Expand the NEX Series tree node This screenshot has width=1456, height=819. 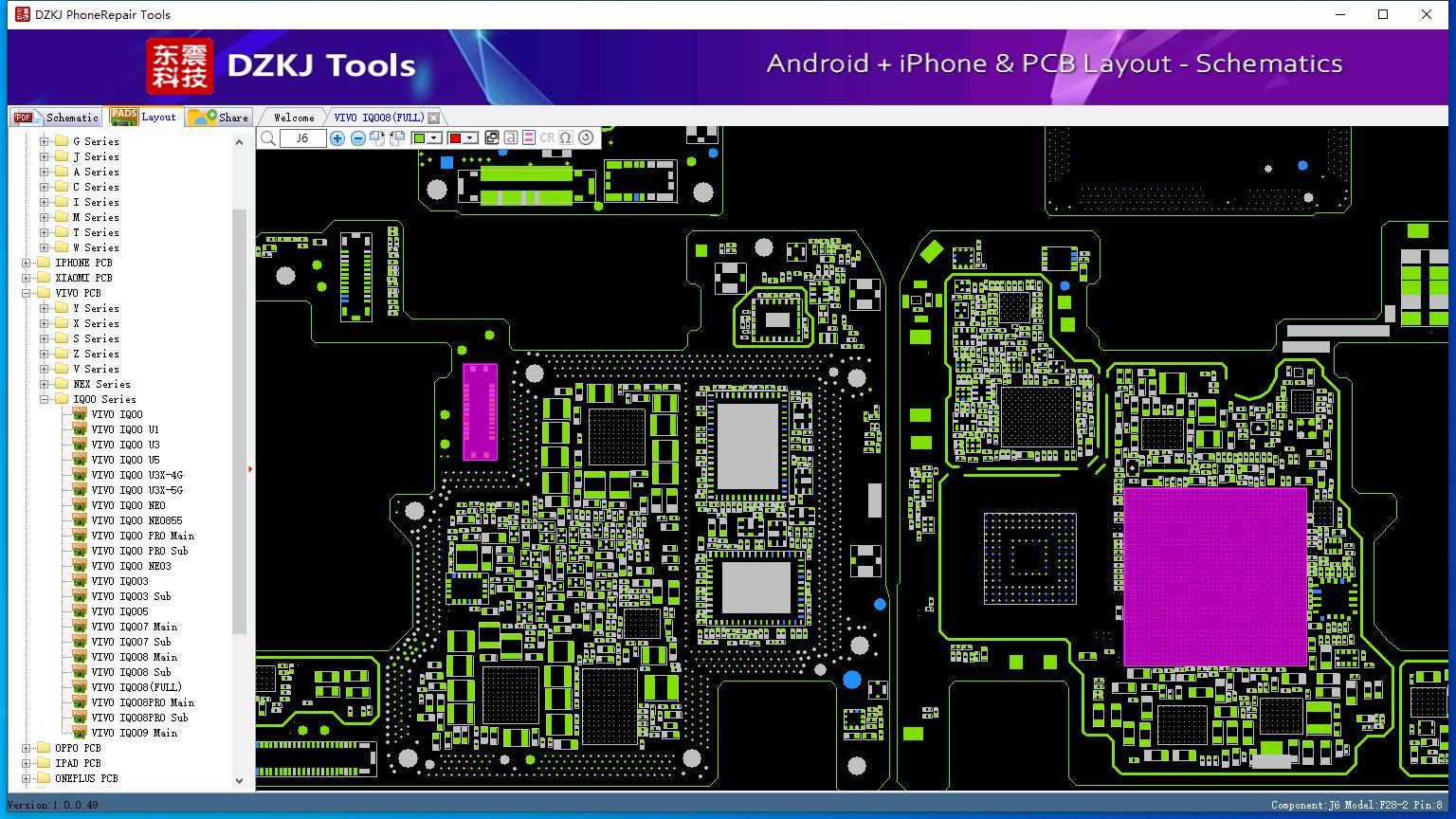44,384
